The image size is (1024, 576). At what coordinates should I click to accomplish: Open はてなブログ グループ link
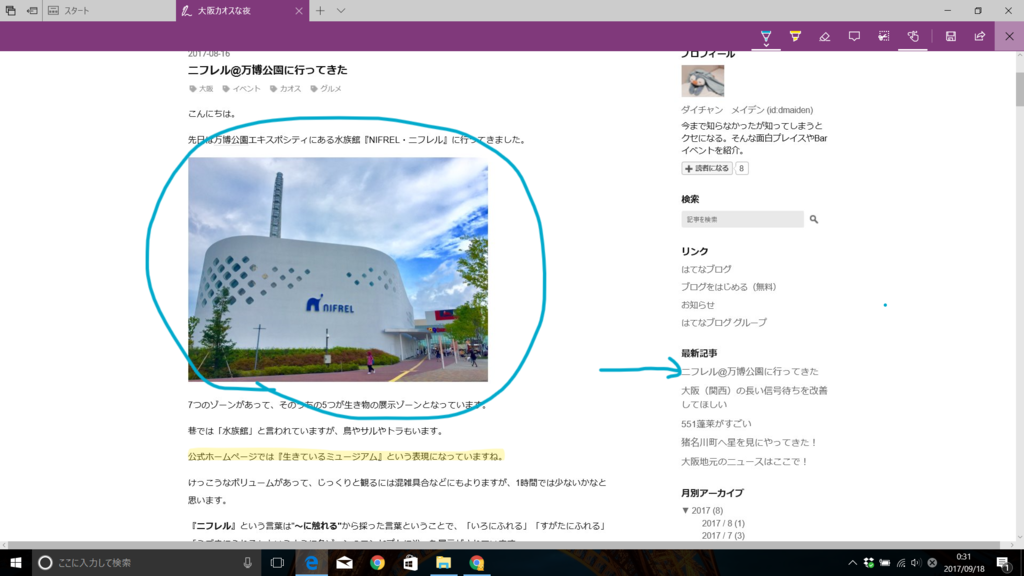click(x=724, y=323)
